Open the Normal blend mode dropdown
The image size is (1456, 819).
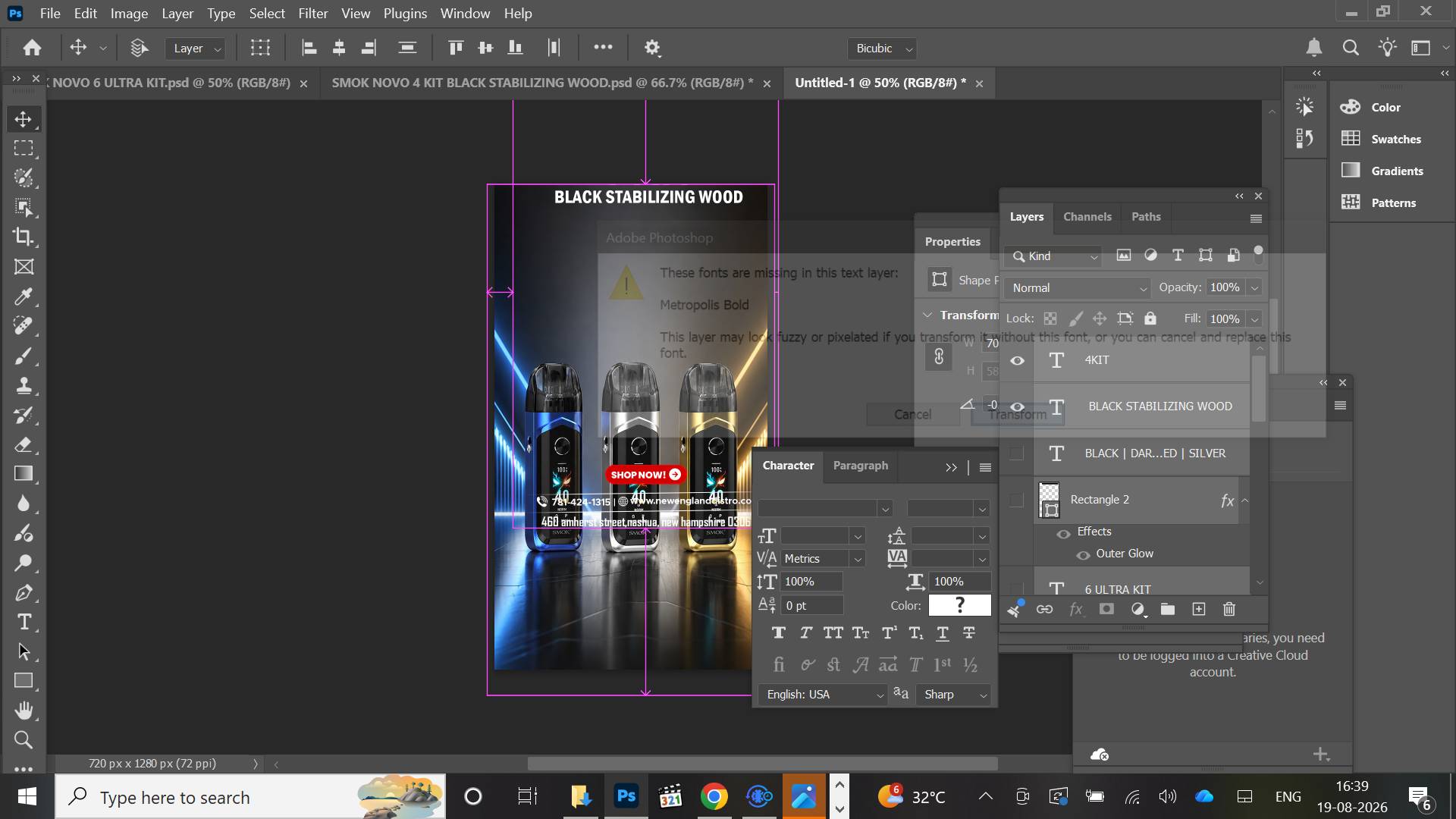[1078, 288]
